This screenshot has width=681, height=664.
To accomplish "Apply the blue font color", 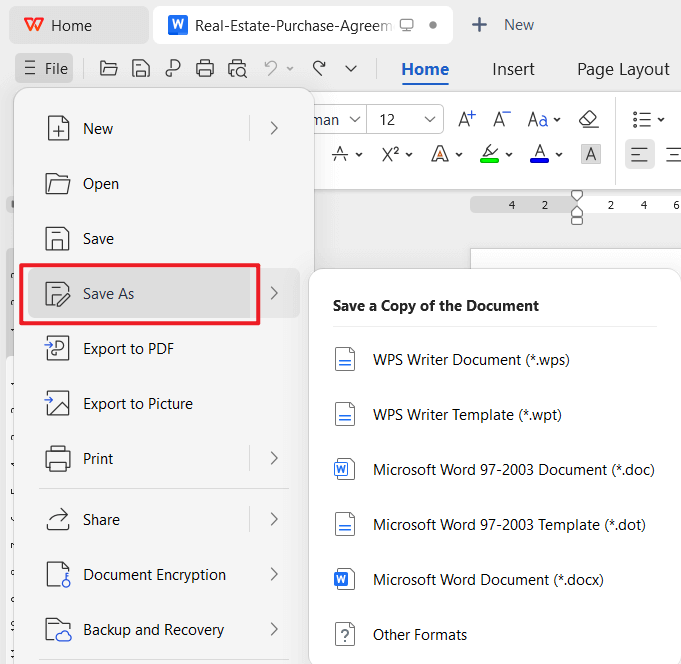I will coord(539,154).
